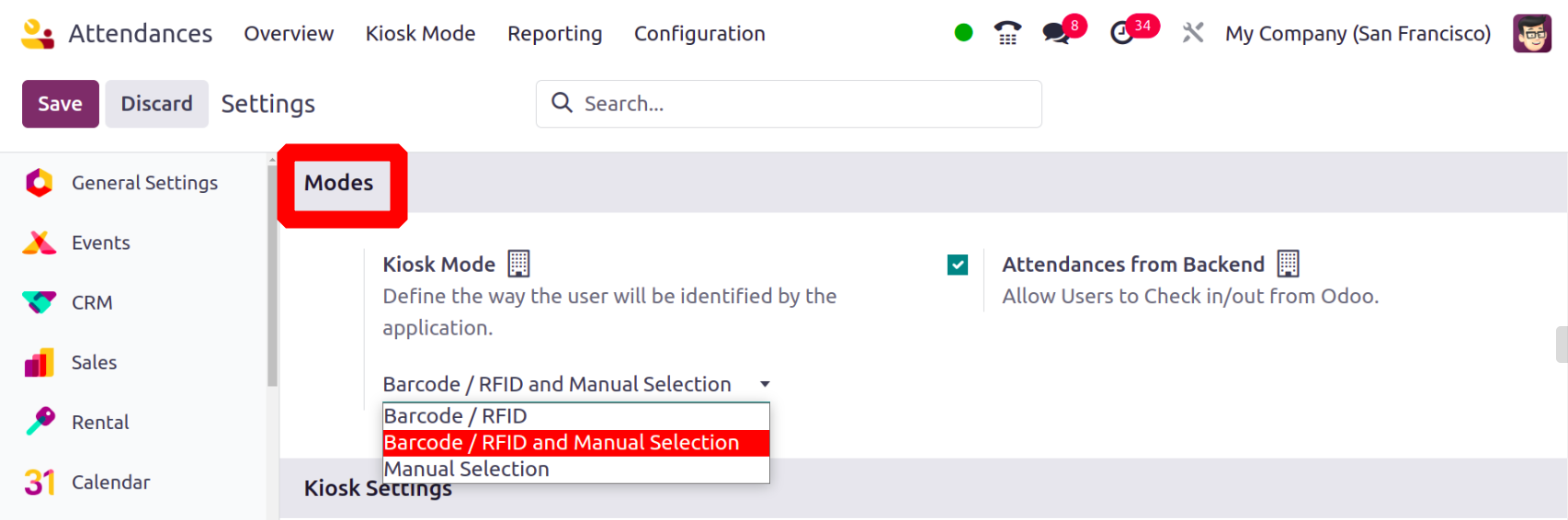Click company icon beside Kiosk Mode label
This screenshot has width=1568, height=520.
click(518, 264)
